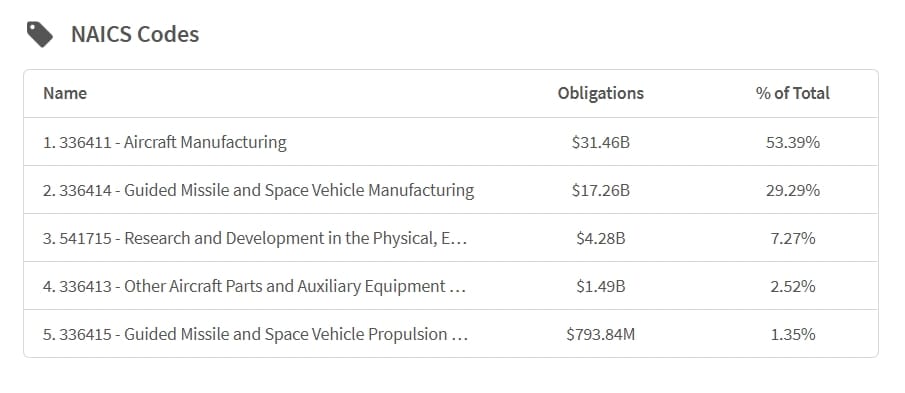Click the 2.52% of total value

(x=792, y=286)
